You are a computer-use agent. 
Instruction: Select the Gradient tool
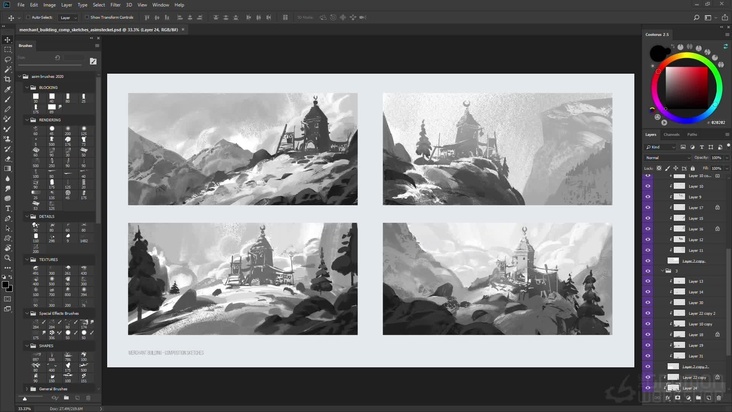click(x=7, y=168)
